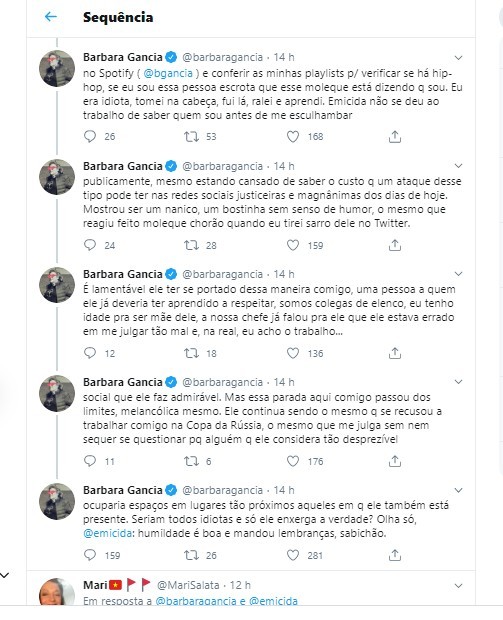Expand options chevron on the first tweet

click(458, 58)
